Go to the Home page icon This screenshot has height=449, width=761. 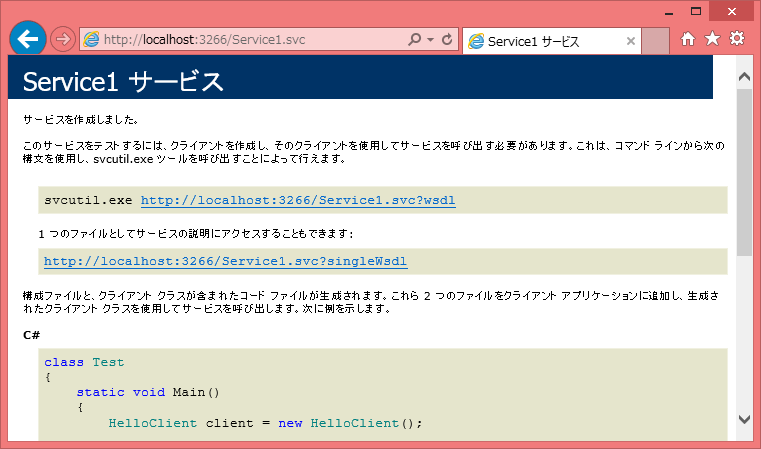688,39
